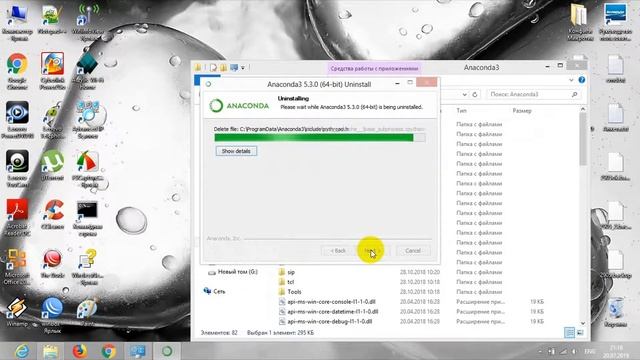Sort by the Размер column header
This screenshot has width=640, height=360.
(522, 111)
